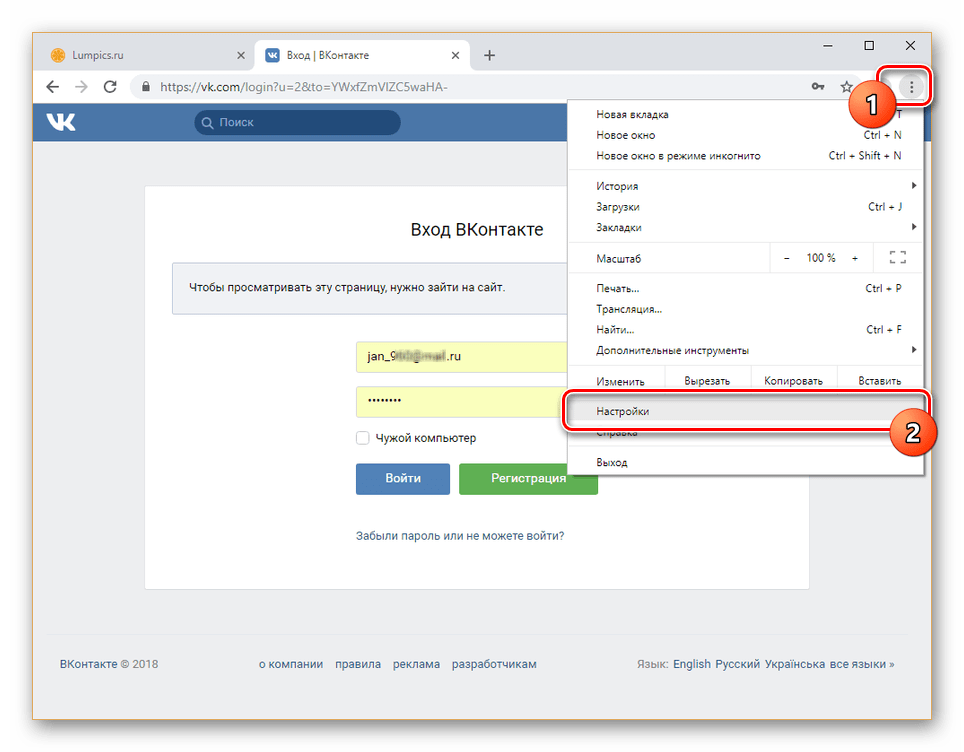The image size is (964, 752).
Task: Switch language to Українська
Action: [795, 664]
